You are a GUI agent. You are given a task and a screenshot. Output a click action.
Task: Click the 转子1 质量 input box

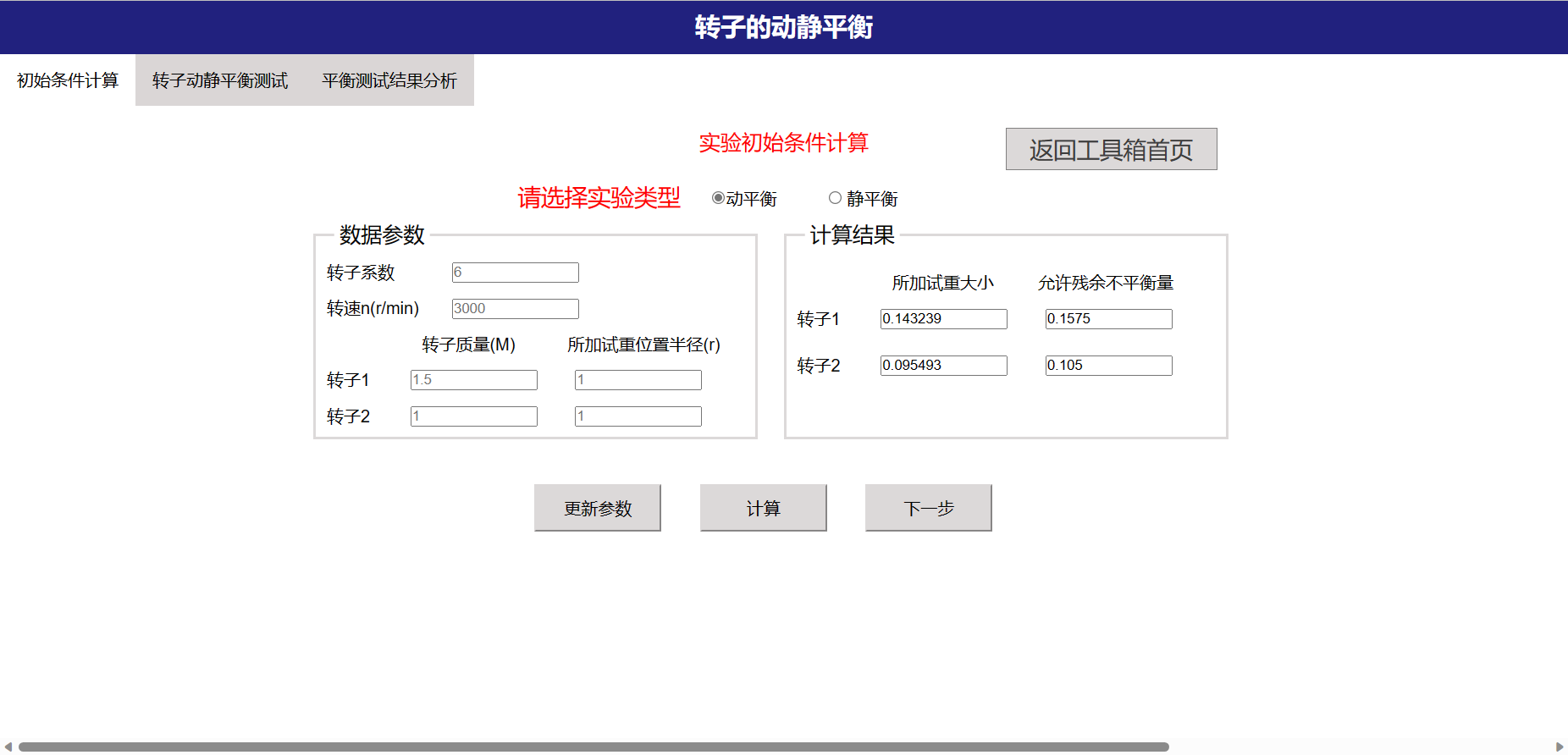[x=473, y=380]
